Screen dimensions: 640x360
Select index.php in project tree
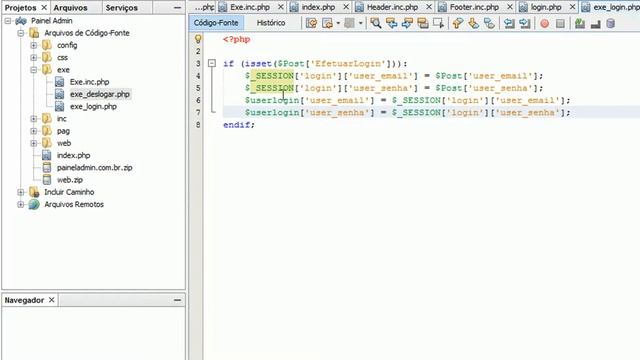point(73,155)
